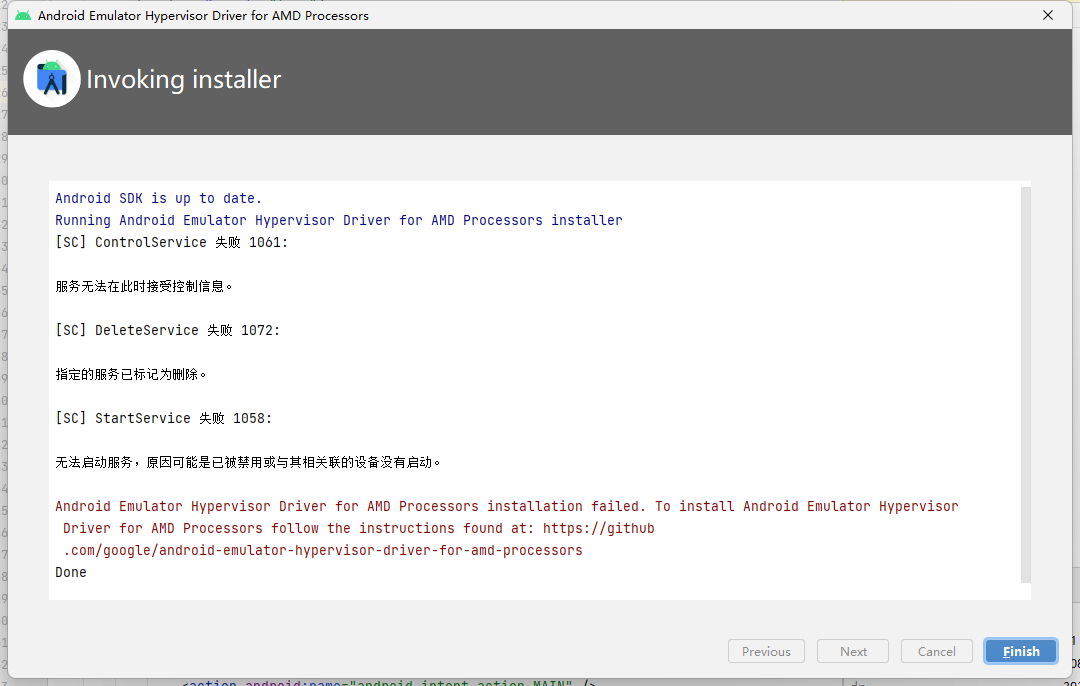Click the installer log vertical scrollbar
The width and height of the screenshot is (1080, 686).
[1025, 386]
